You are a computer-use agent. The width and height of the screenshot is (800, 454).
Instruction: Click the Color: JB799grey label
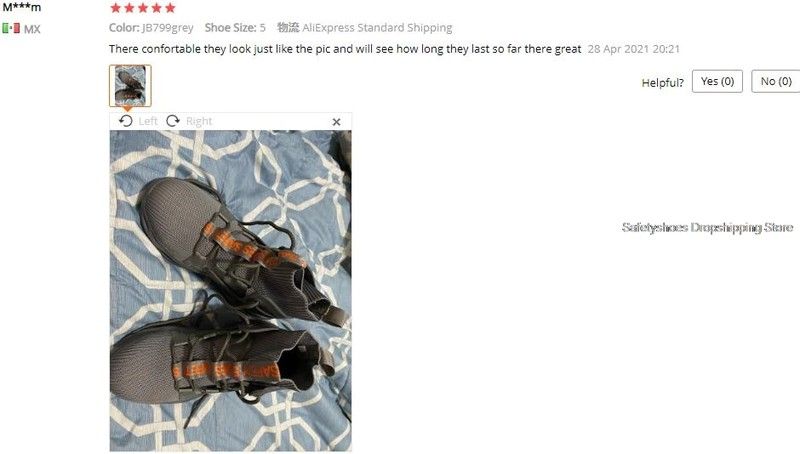[151, 28]
